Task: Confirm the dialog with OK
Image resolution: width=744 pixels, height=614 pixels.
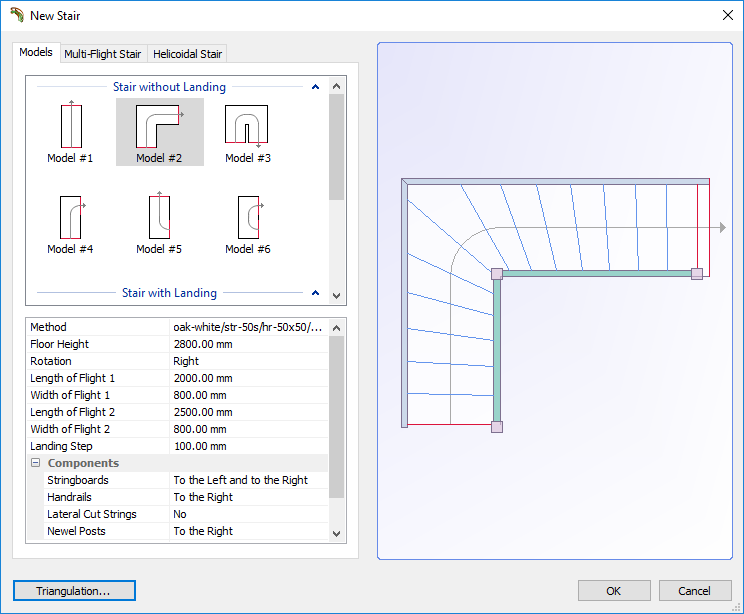Action: point(614,591)
